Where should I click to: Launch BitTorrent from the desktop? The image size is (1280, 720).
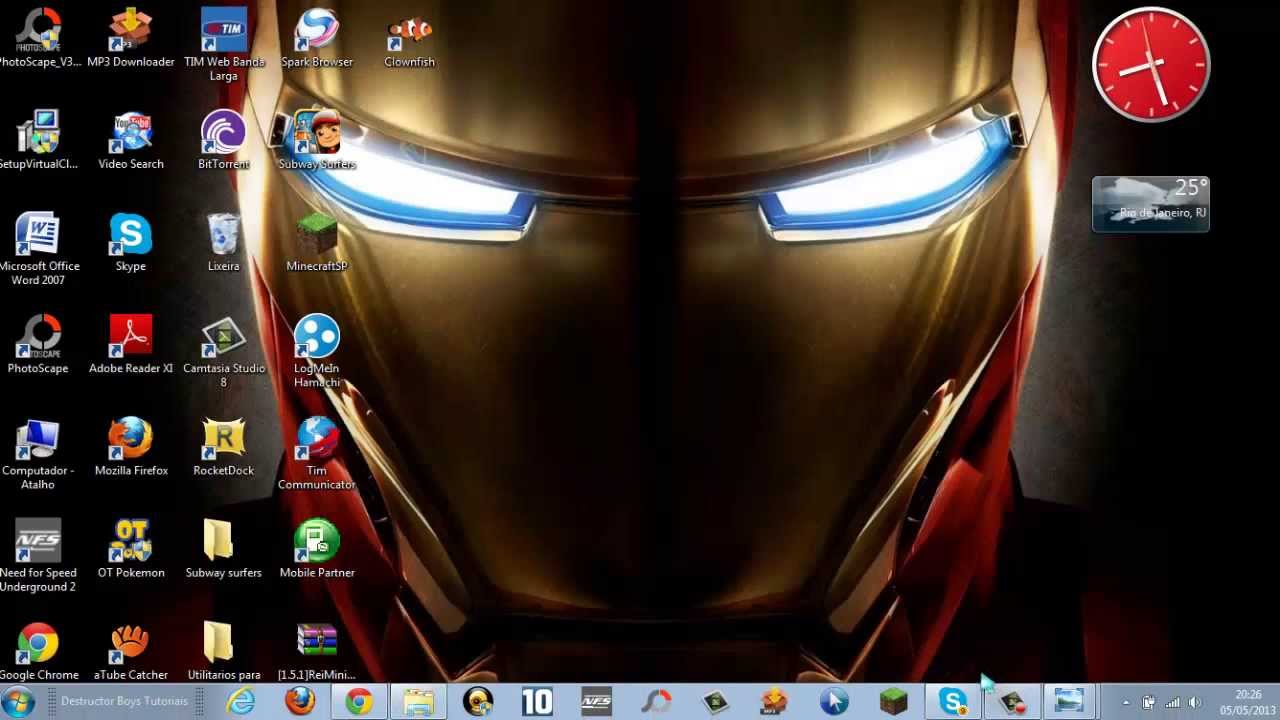(x=224, y=141)
